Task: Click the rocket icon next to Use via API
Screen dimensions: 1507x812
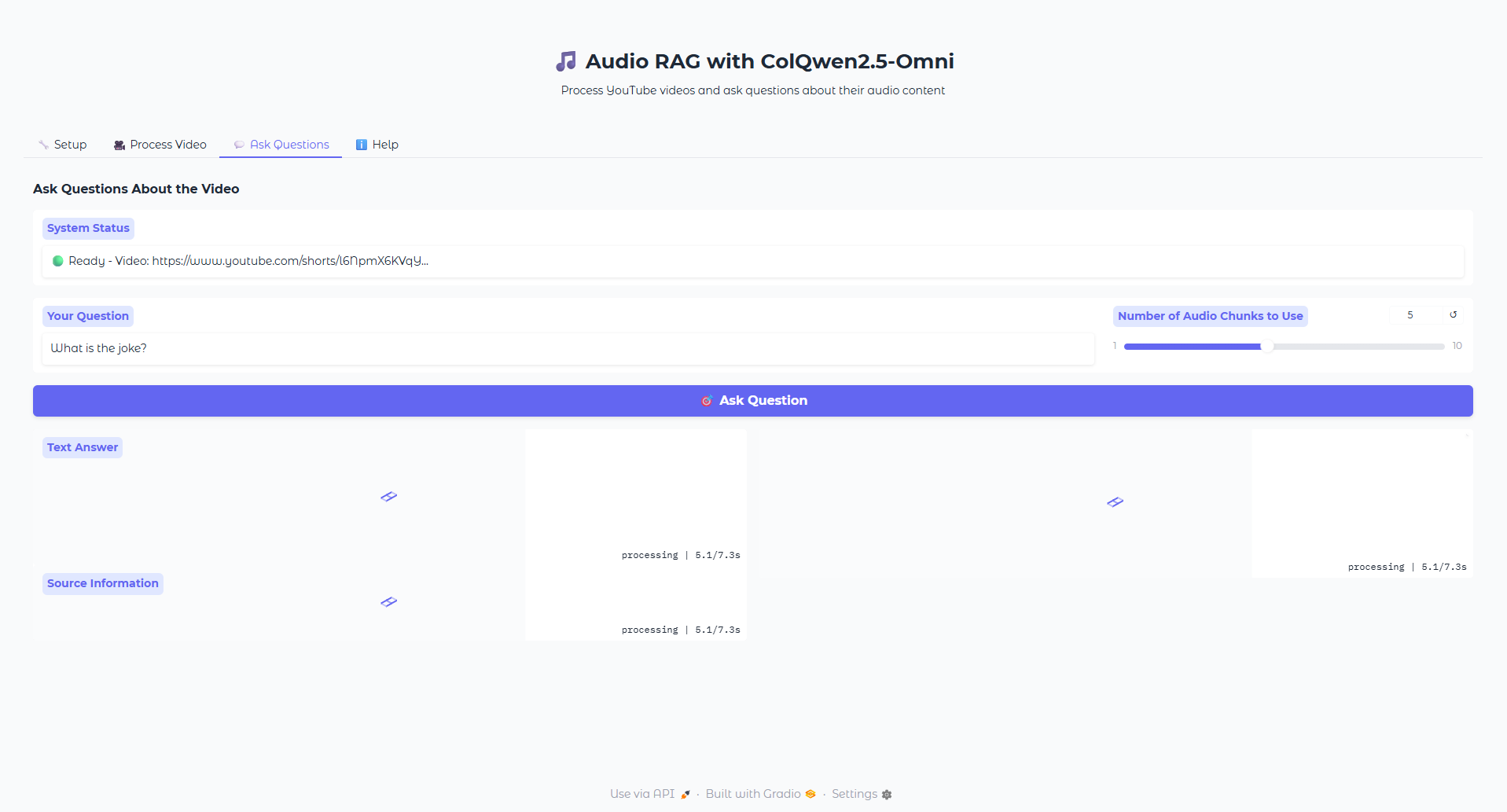Action: [684, 794]
